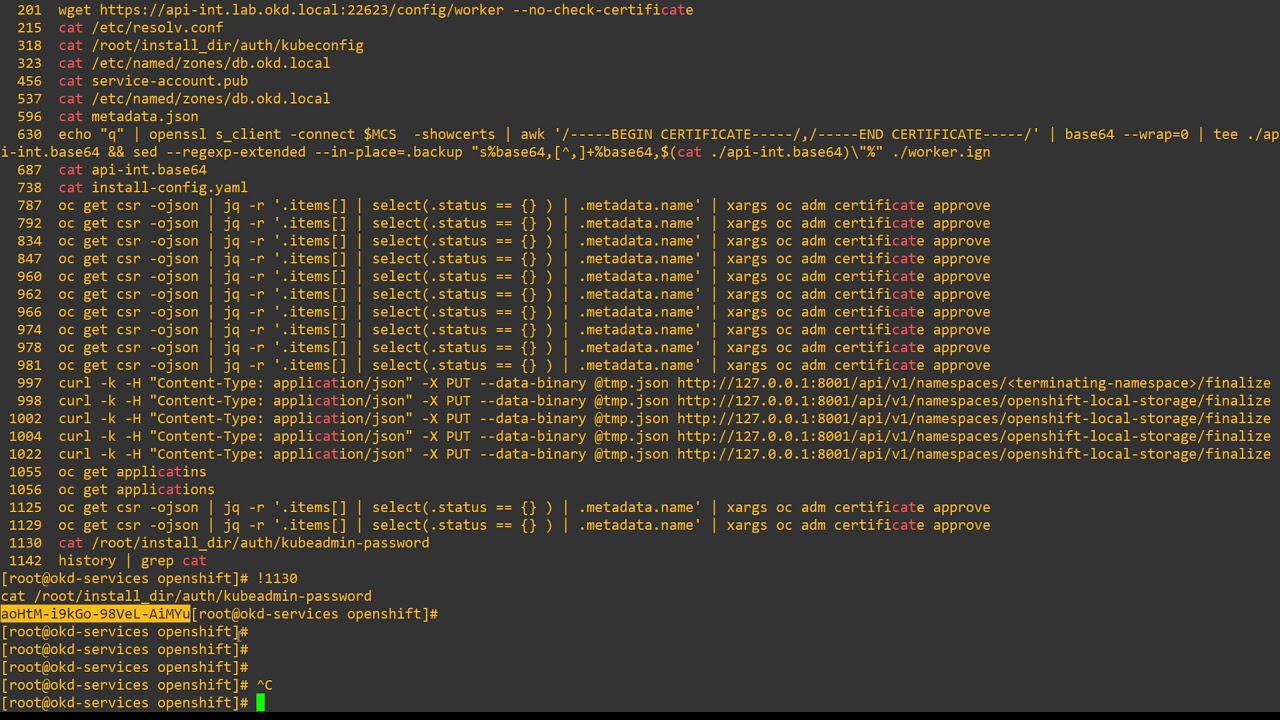
Task: Click history line 981 oc get csr command
Action: click(x=524, y=366)
